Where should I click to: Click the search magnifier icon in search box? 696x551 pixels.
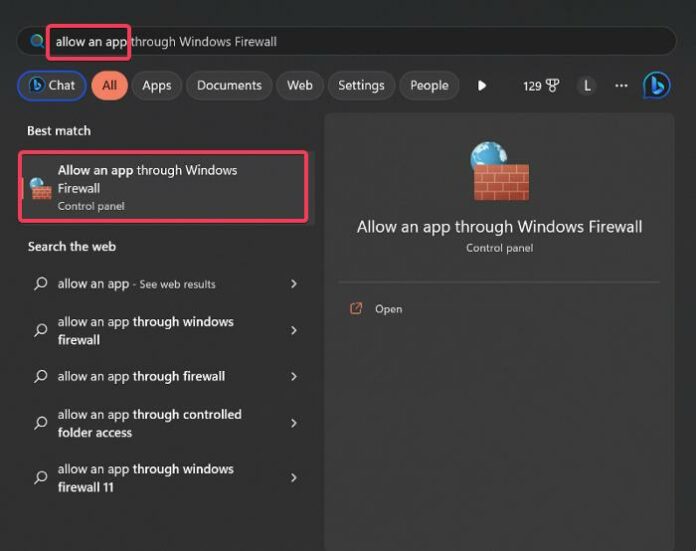pyautogui.click(x=38, y=42)
